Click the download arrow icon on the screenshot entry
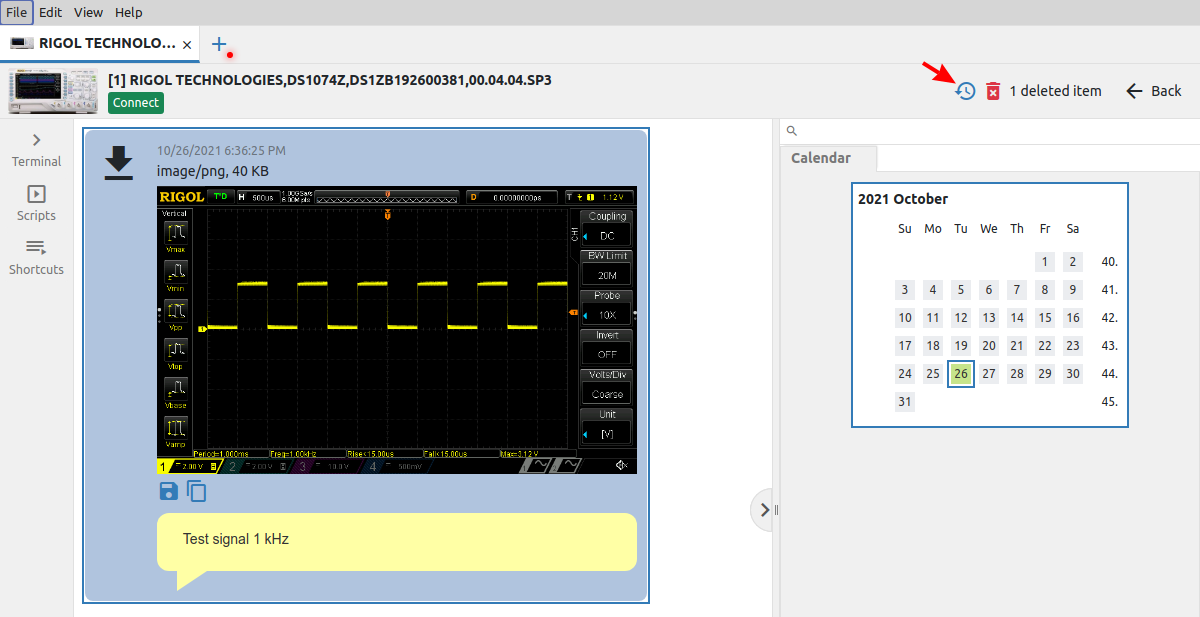This screenshot has height=617, width=1200. [x=119, y=164]
